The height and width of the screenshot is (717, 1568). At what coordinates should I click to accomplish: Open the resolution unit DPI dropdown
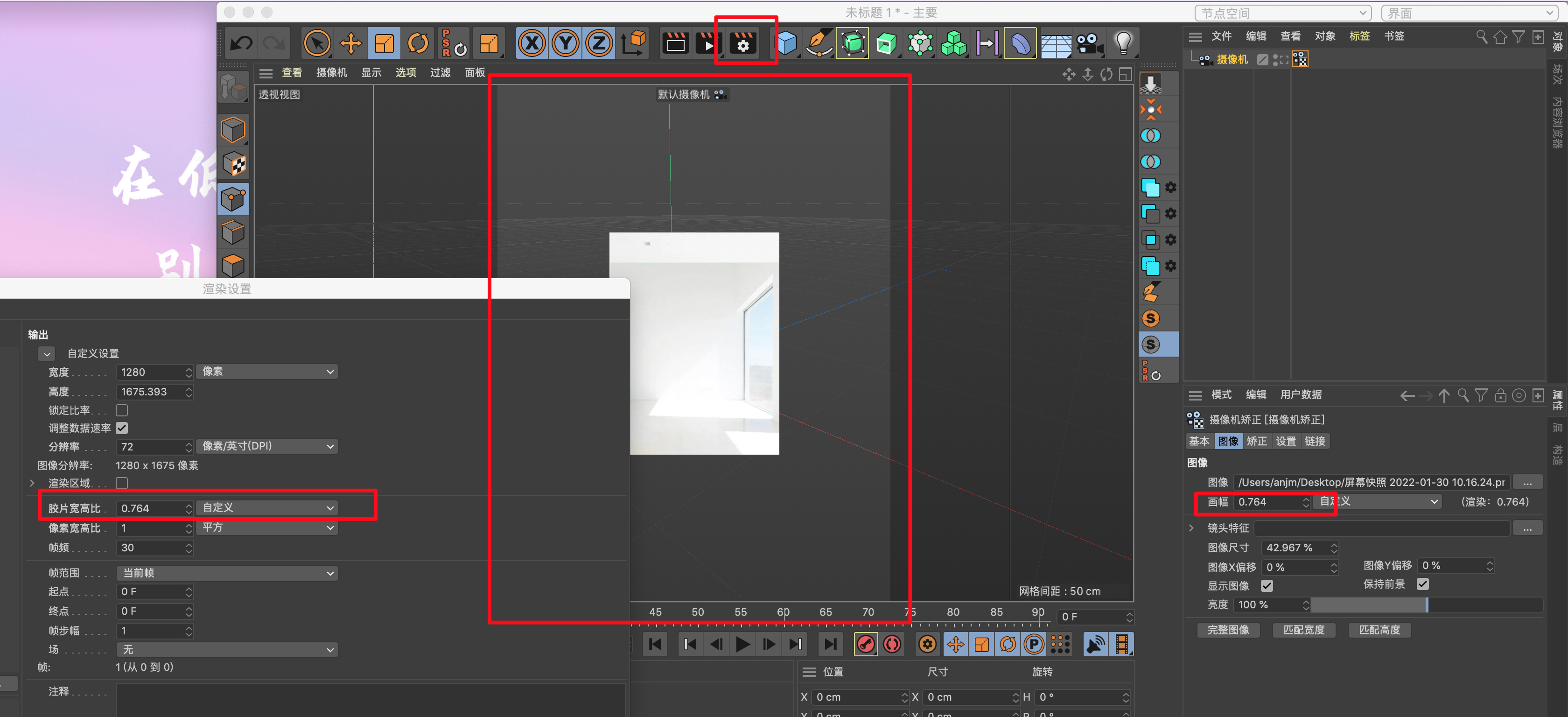(x=266, y=446)
